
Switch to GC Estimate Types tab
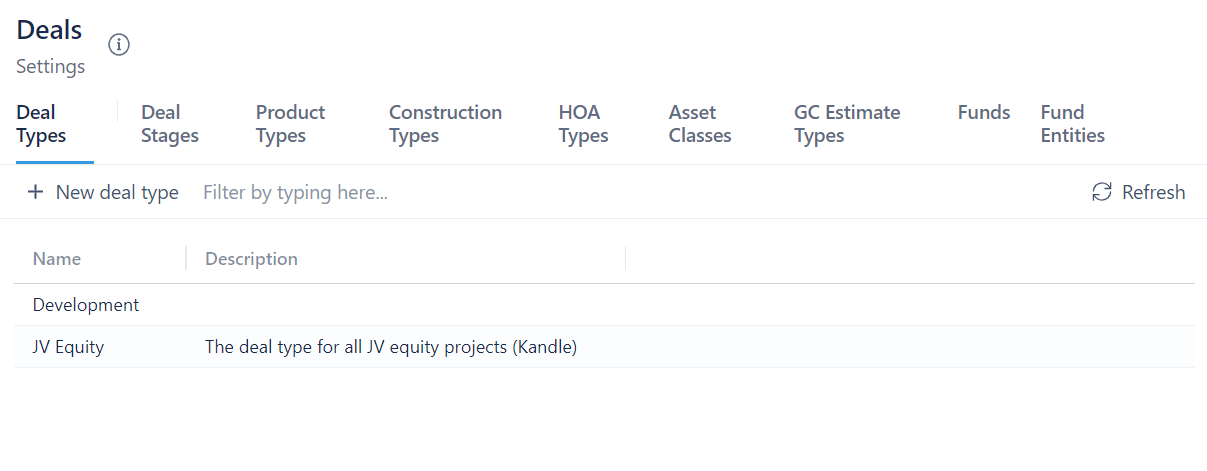coord(847,124)
